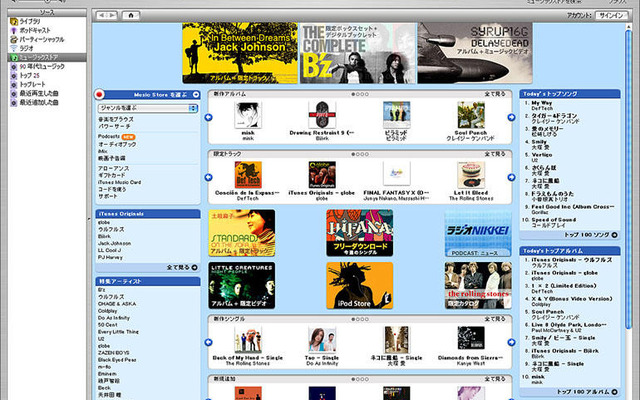Open iTunes Originals - globe cover

[x=322, y=175]
